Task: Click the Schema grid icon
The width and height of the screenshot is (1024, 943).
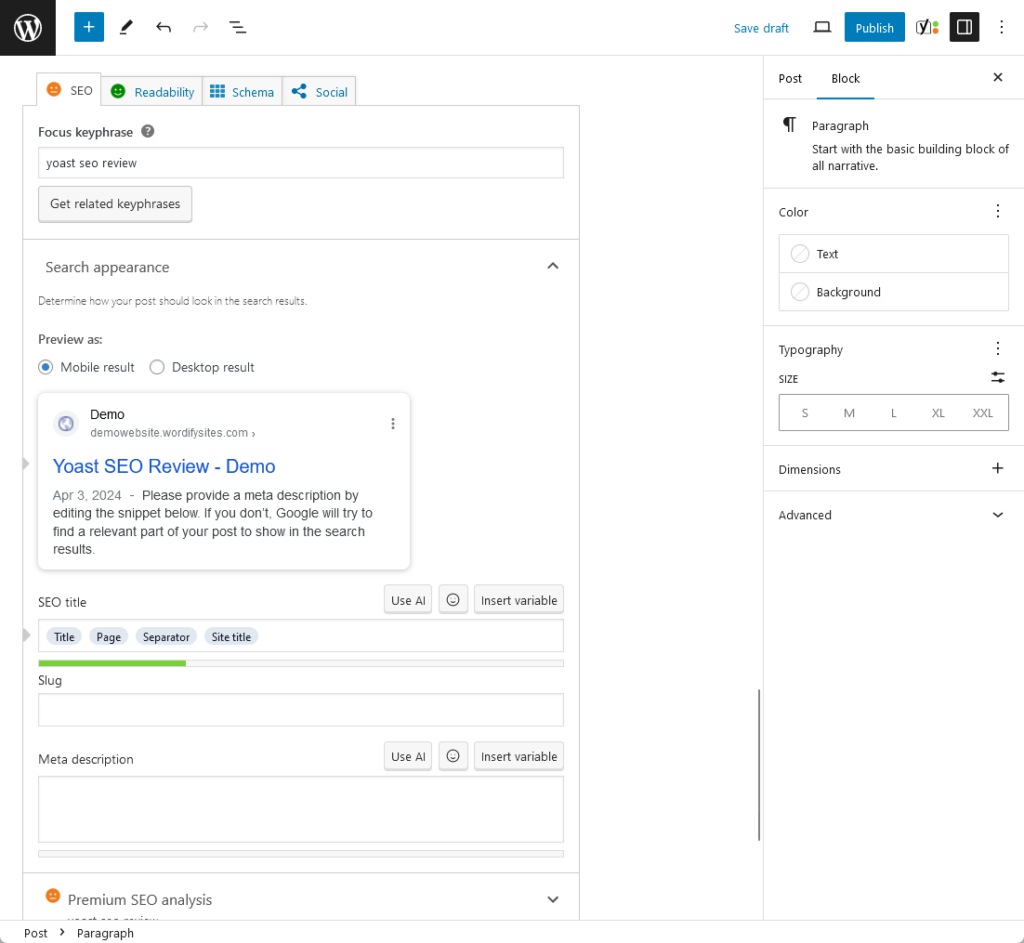Action: 217,91
